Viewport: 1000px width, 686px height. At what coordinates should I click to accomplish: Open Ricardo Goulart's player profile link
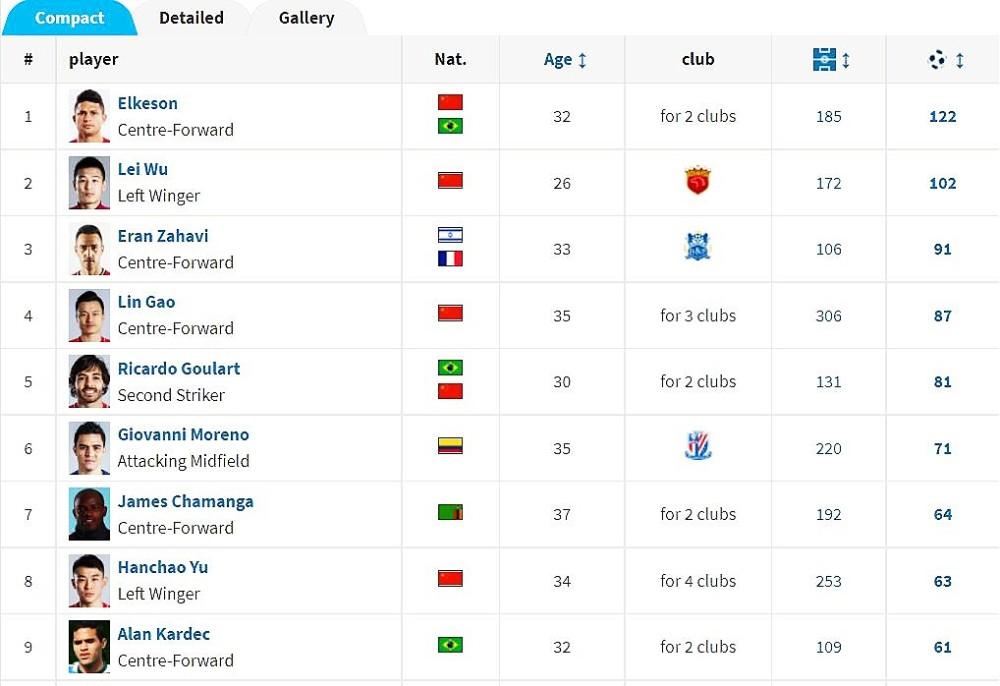point(179,369)
